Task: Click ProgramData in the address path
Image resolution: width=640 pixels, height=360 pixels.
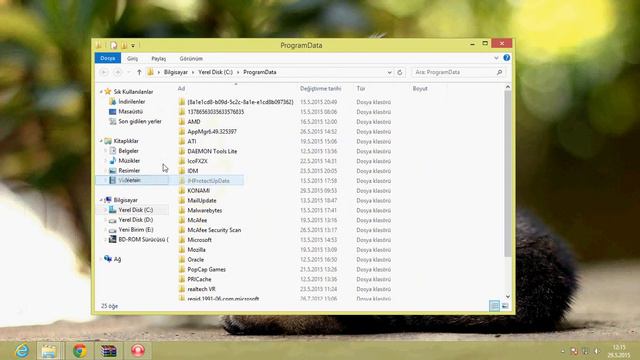Action: click(260, 72)
